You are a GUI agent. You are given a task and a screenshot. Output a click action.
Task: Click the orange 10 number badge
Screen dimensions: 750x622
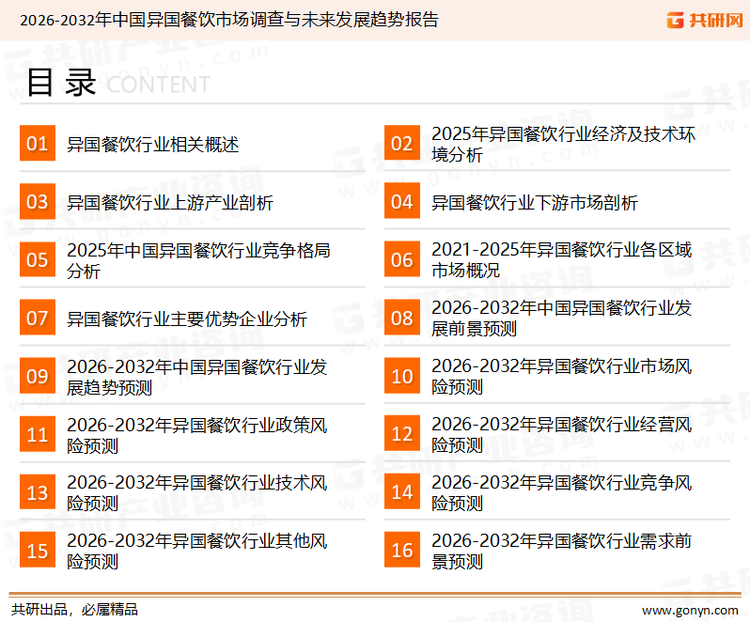(402, 376)
